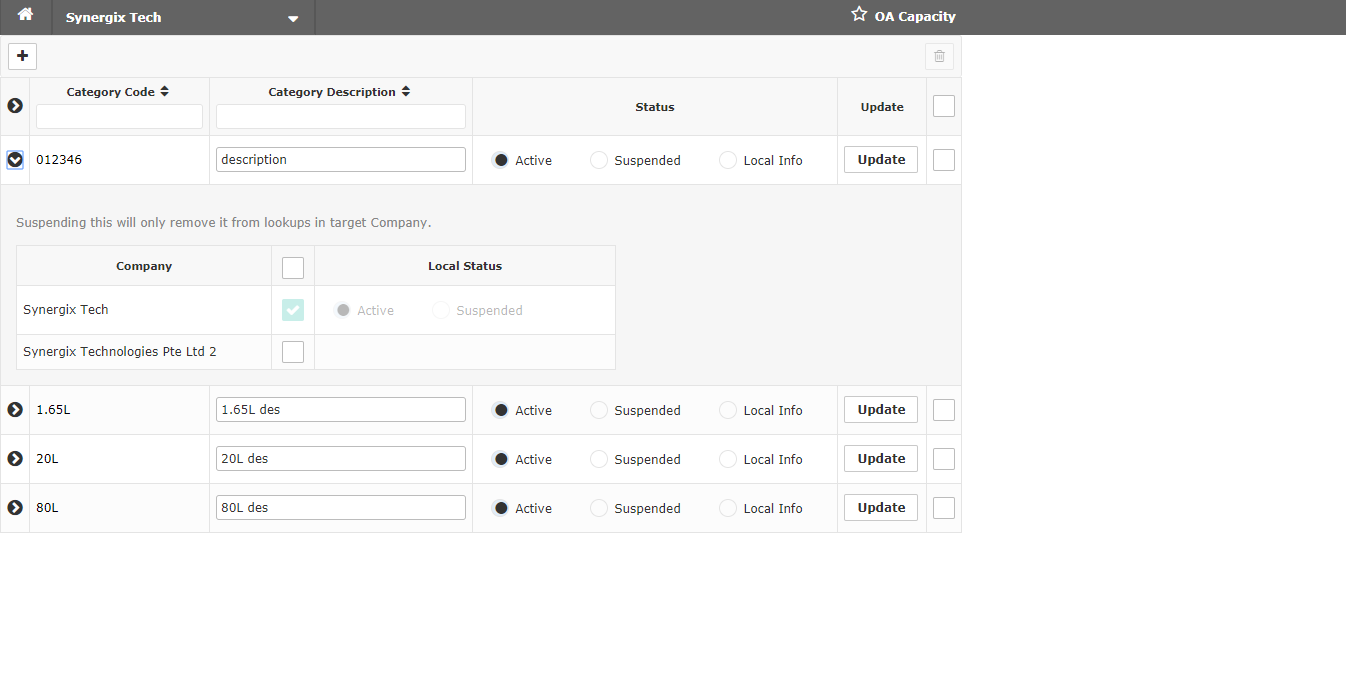Expand details for the 1.65L category
Viewport: 1346px width, 680px height.
pos(14,409)
